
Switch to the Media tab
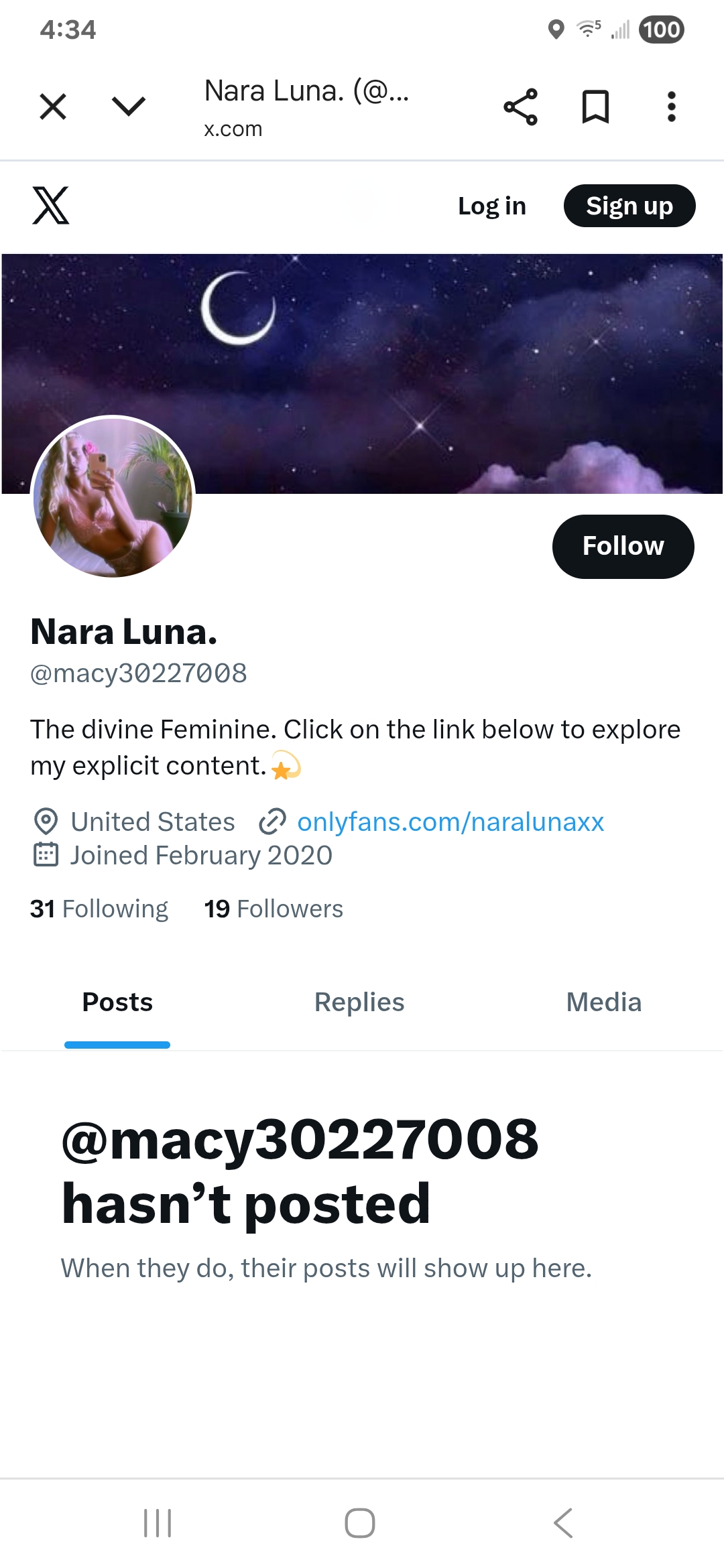coord(603,1002)
